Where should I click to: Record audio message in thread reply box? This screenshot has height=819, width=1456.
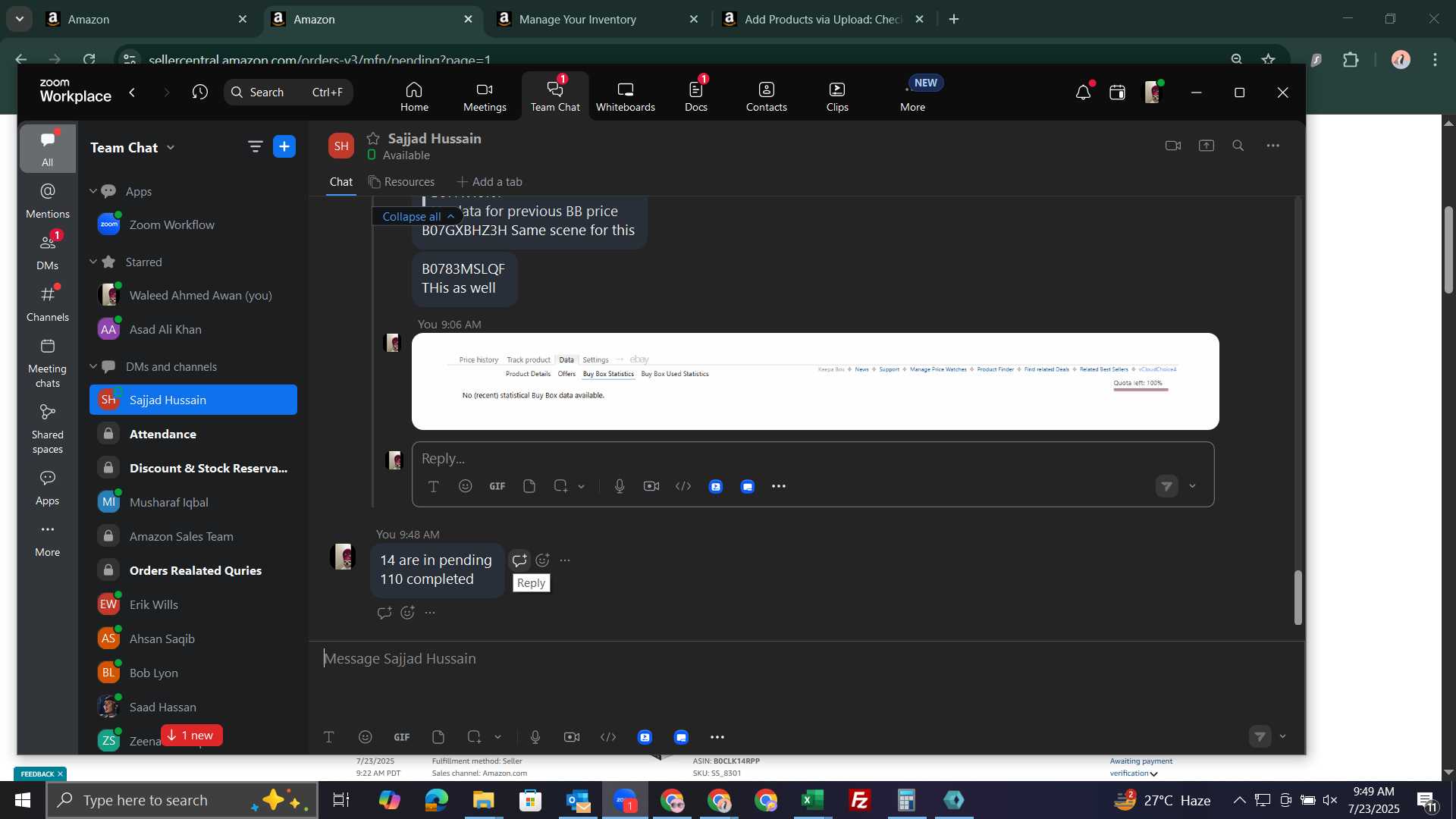(620, 487)
